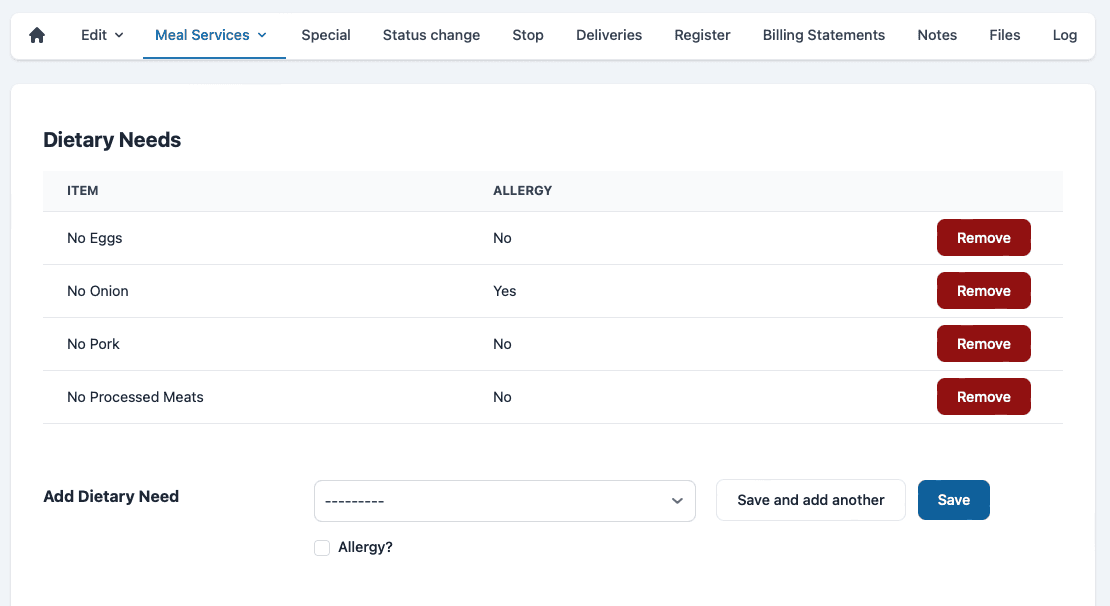Image resolution: width=1110 pixels, height=606 pixels.
Task: Remove the No Eggs dietary need
Action: point(983,238)
